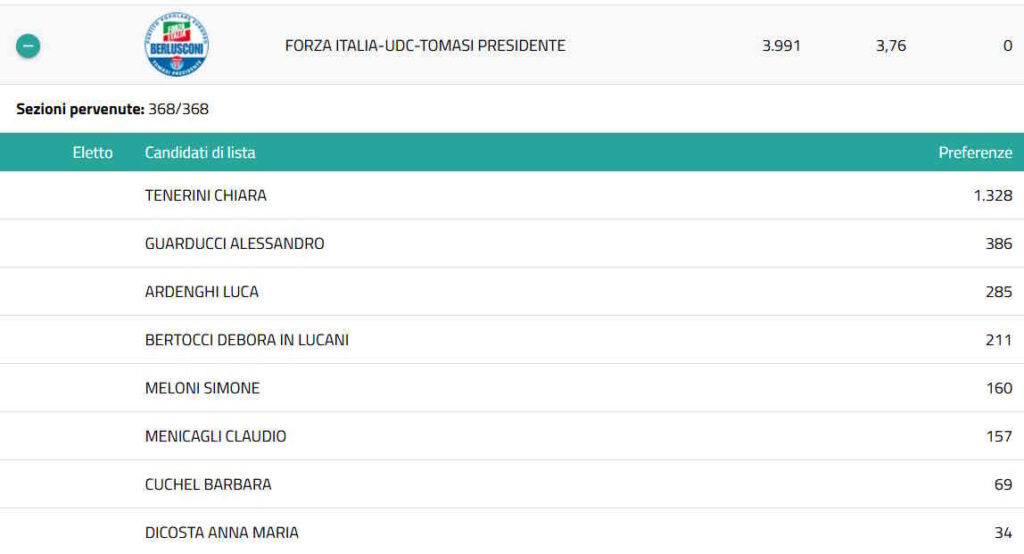Select candidate BERTOCCI DEBORA IN LUCANI

click(x=247, y=340)
